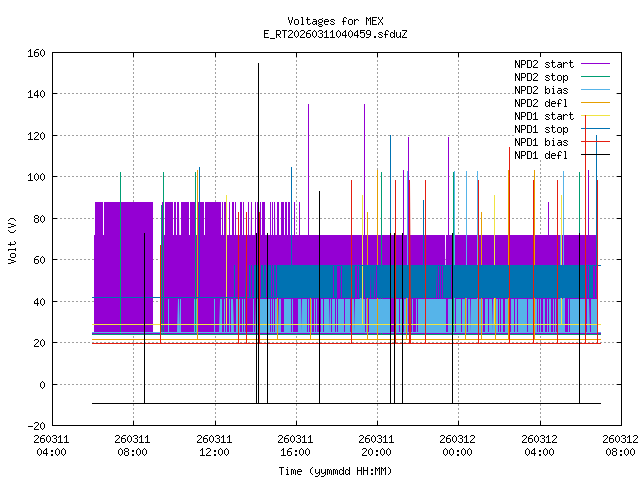Click the -20 tick on the voltage axis
The image size is (640, 480).
click(x=34, y=426)
